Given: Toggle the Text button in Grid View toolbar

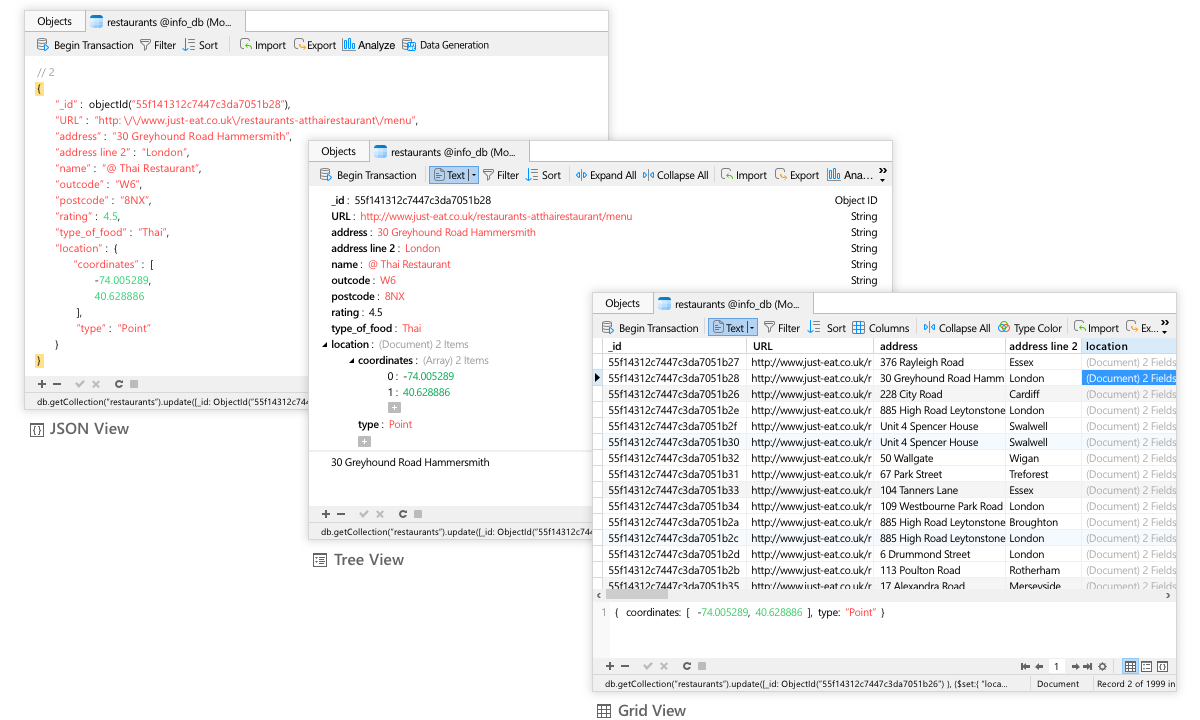Looking at the screenshot, I should coord(728,328).
